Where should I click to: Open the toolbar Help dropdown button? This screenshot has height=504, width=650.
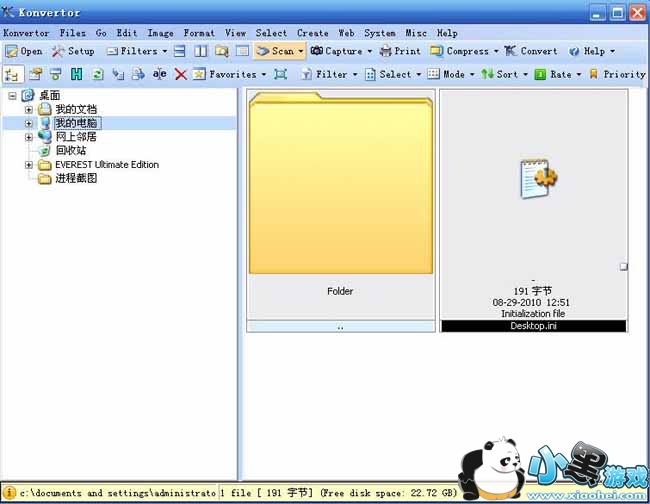click(591, 51)
